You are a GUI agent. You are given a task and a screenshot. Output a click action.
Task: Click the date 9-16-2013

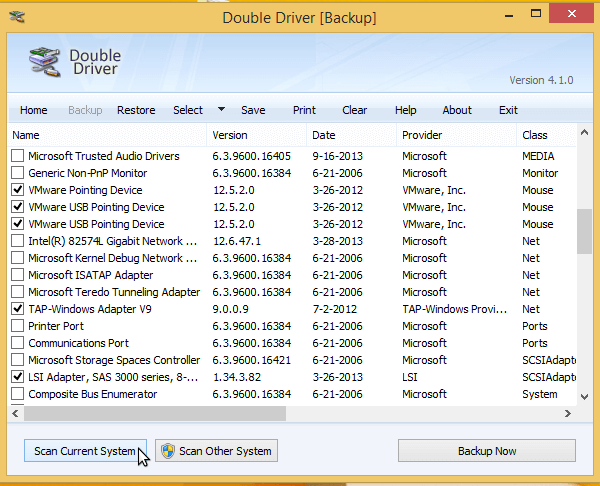tap(338, 156)
